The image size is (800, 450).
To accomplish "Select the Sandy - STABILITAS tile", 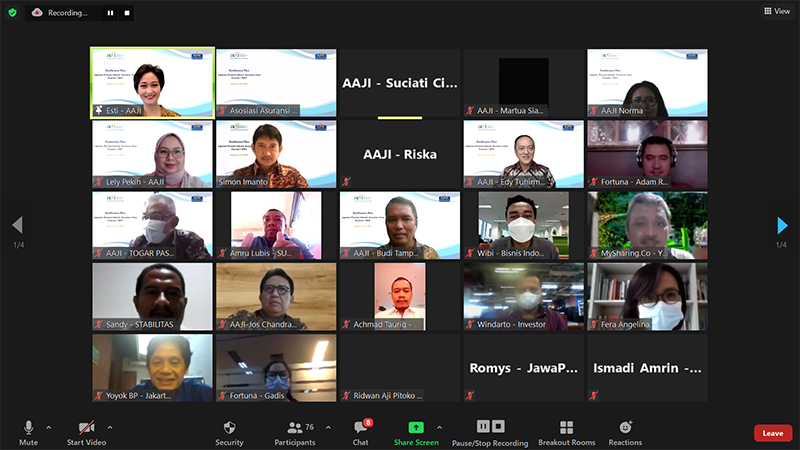I will [x=153, y=297].
